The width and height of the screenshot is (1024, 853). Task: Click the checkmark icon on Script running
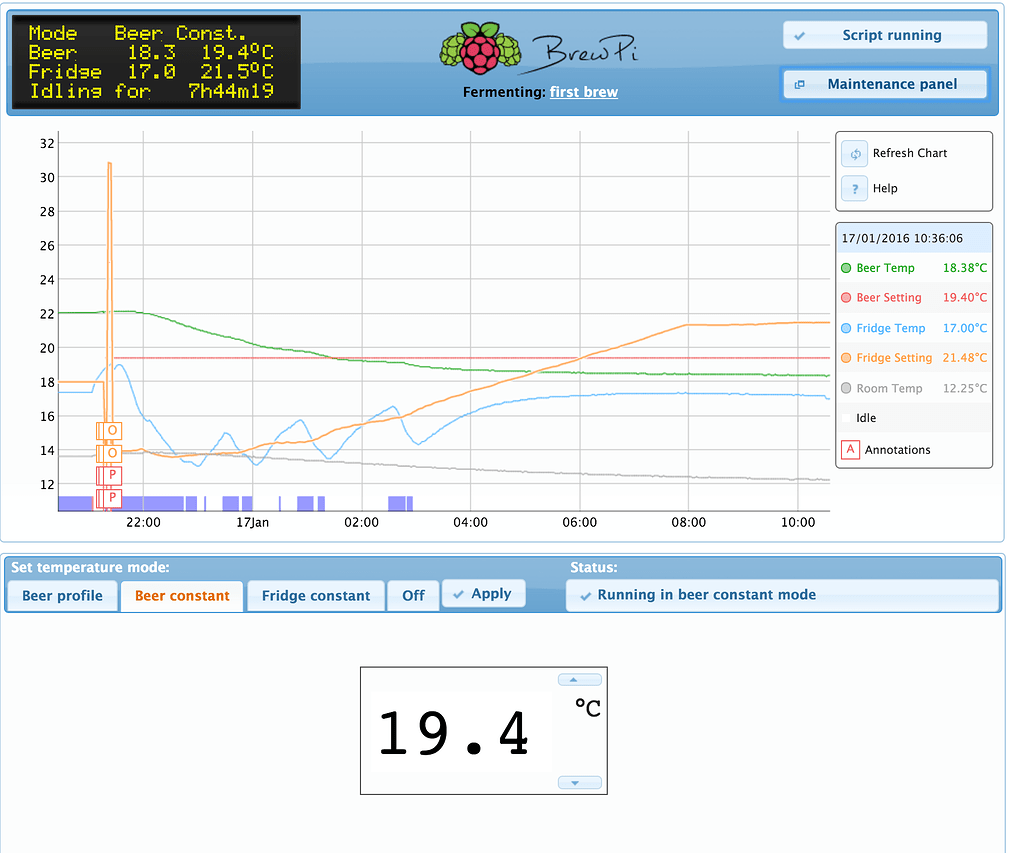[798, 35]
